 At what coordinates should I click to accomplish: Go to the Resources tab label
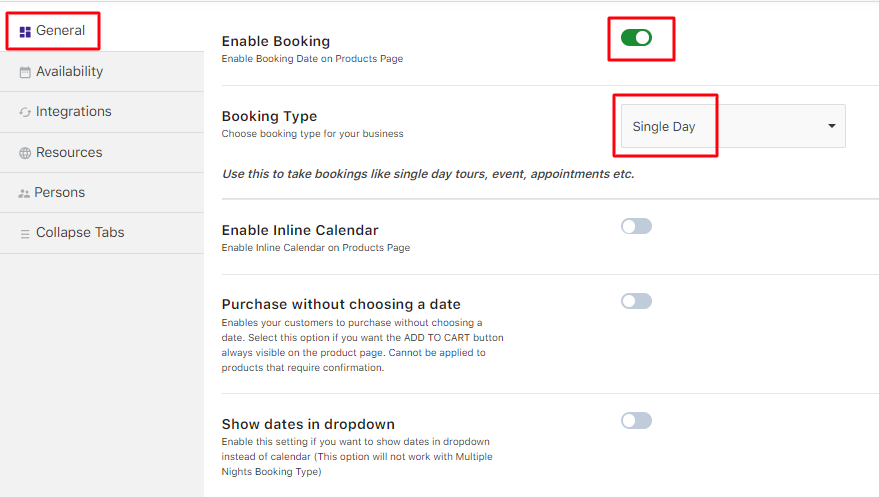click(69, 153)
